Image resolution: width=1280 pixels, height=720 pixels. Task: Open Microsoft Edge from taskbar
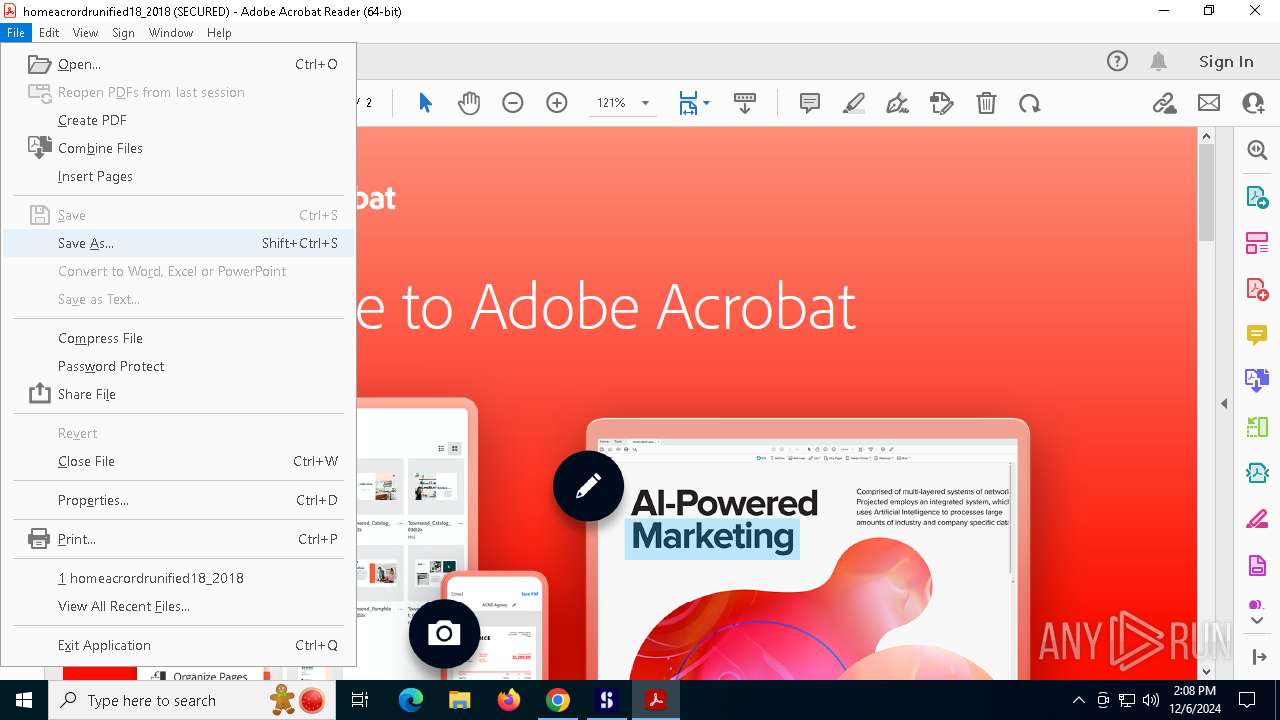click(411, 700)
